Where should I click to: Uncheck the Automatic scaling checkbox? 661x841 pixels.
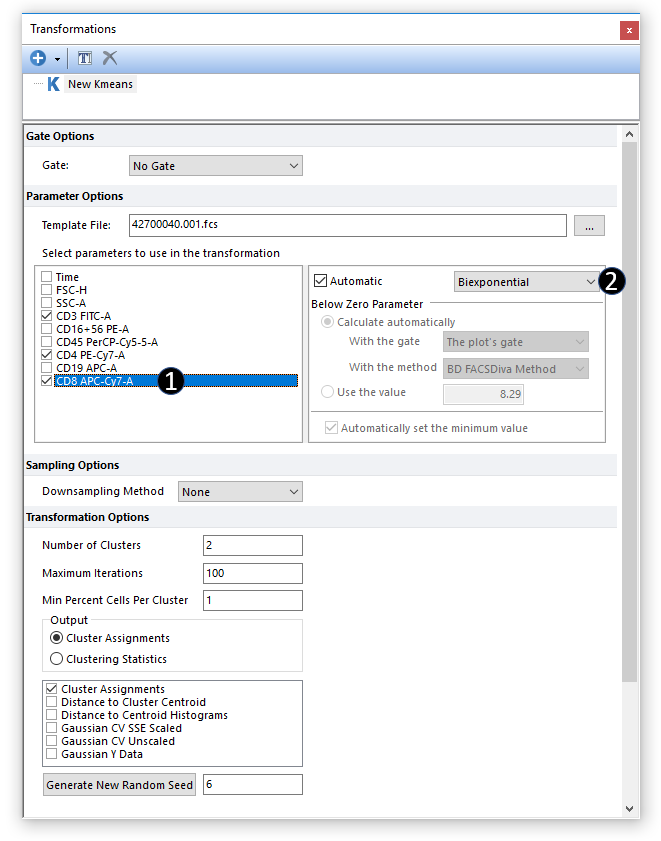(321, 282)
